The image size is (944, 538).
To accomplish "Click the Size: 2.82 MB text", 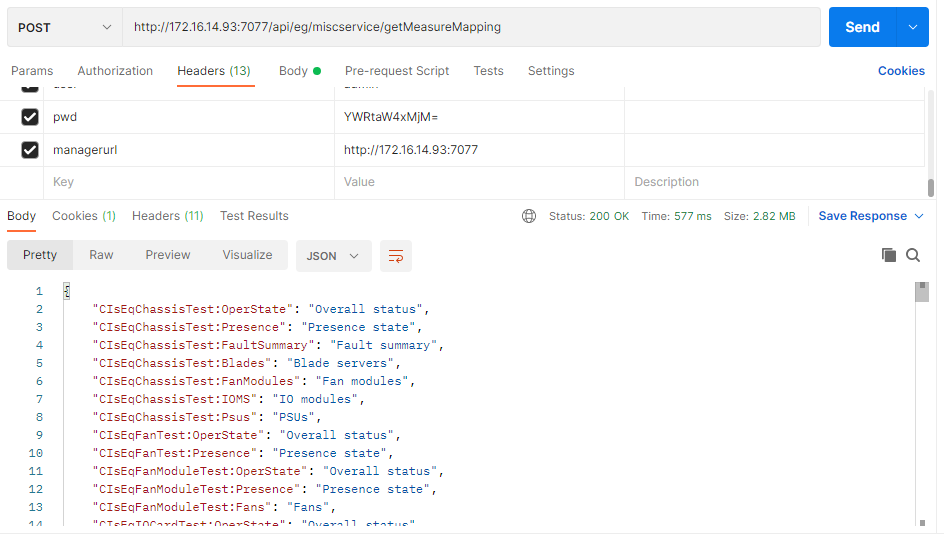I will pyautogui.click(x=759, y=216).
